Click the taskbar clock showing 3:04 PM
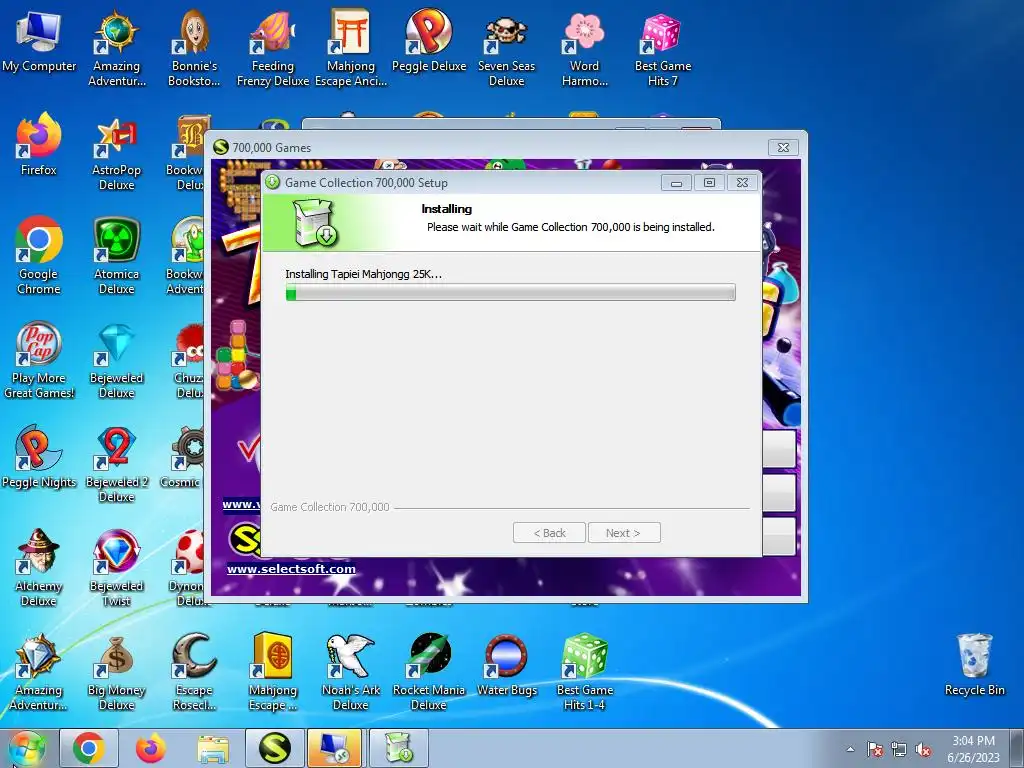 pos(973,749)
